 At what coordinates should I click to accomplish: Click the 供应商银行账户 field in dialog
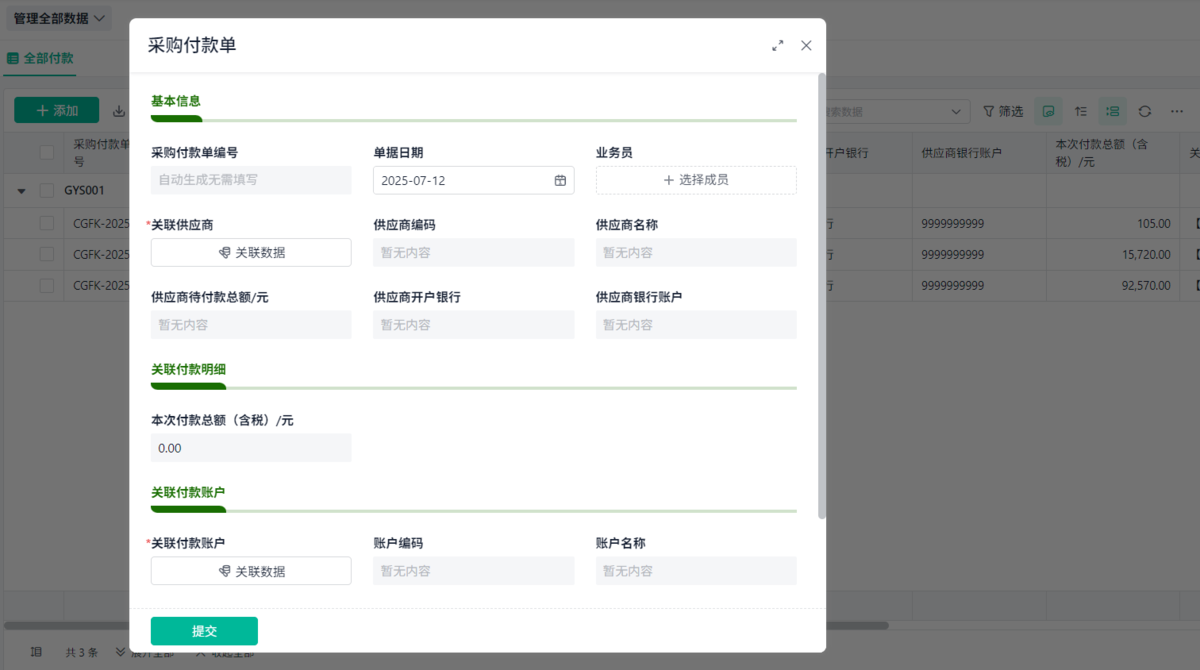(696, 324)
